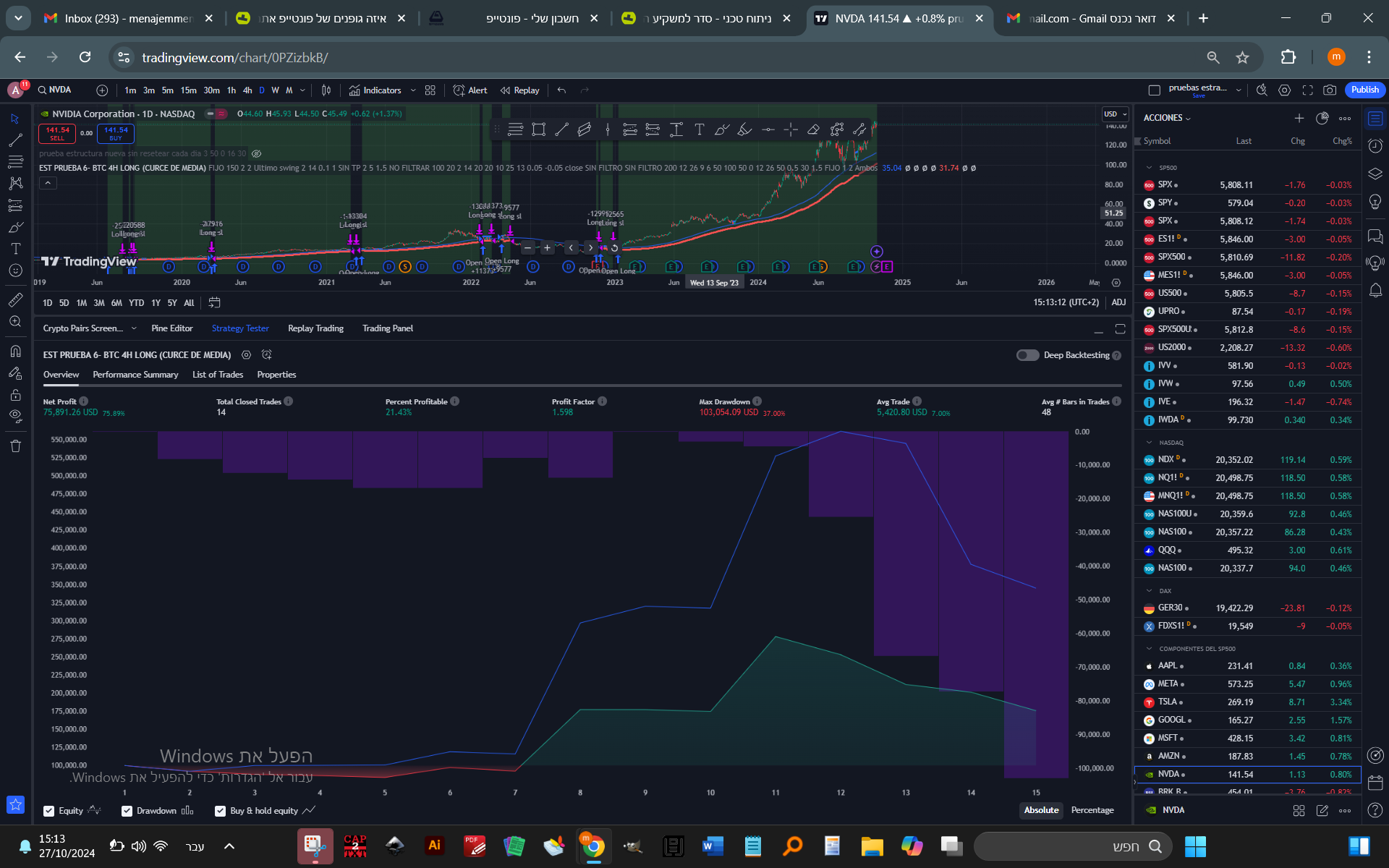The height and width of the screenshot is (868, 1389).
Task: Uncheck the Drawdown checkbox
Action: pyautogui.click(x=127, y=811)
